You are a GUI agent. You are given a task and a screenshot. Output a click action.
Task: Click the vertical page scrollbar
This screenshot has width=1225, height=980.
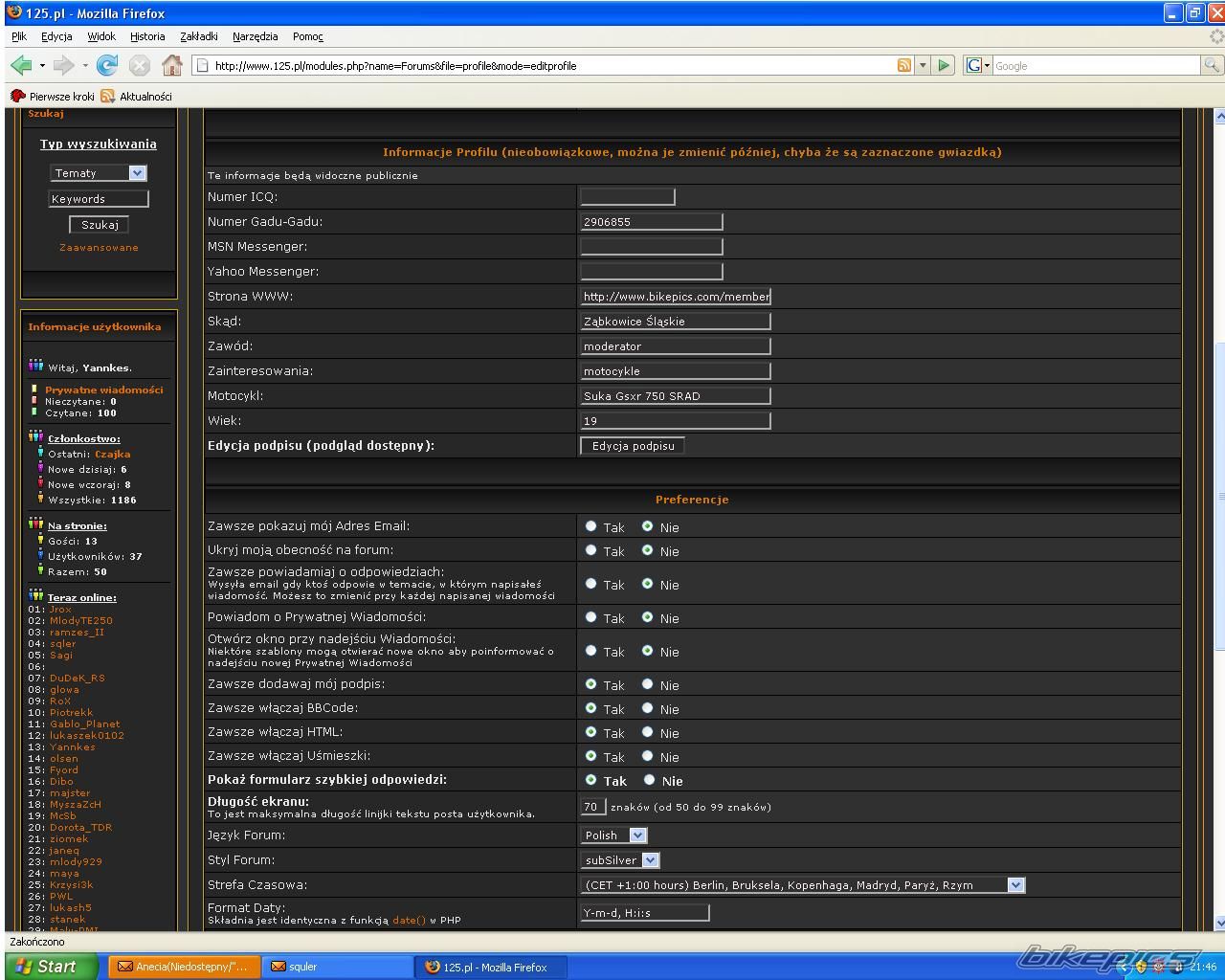pyautogui.click(x=1219, y=498)
